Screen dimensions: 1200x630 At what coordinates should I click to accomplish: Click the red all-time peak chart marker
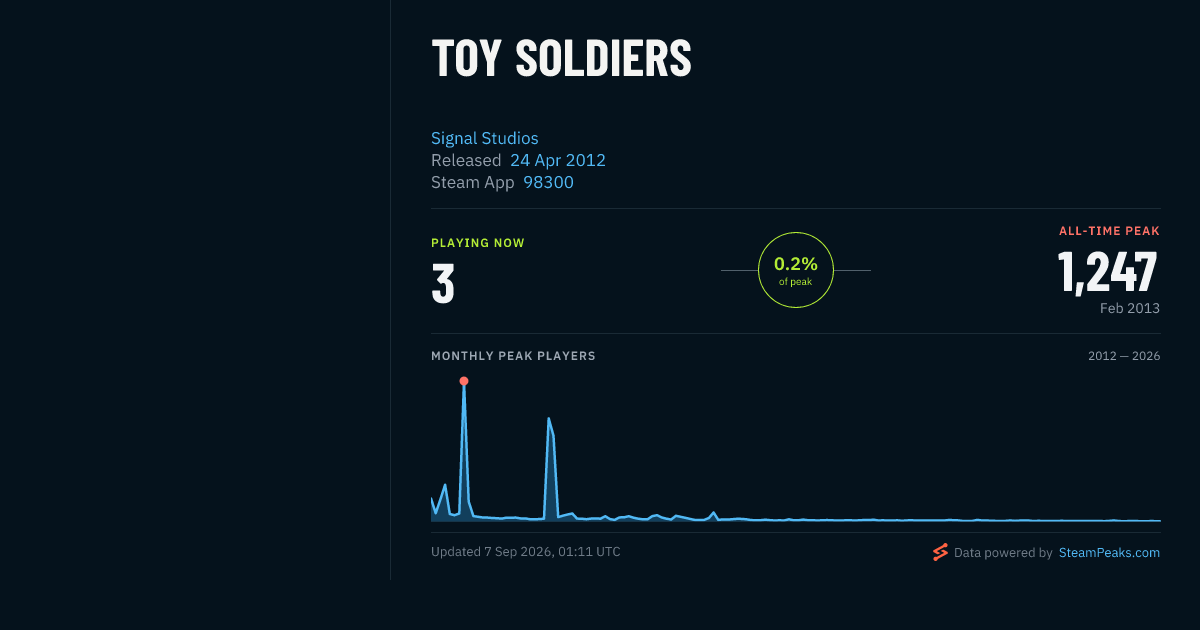pos(463,381)
